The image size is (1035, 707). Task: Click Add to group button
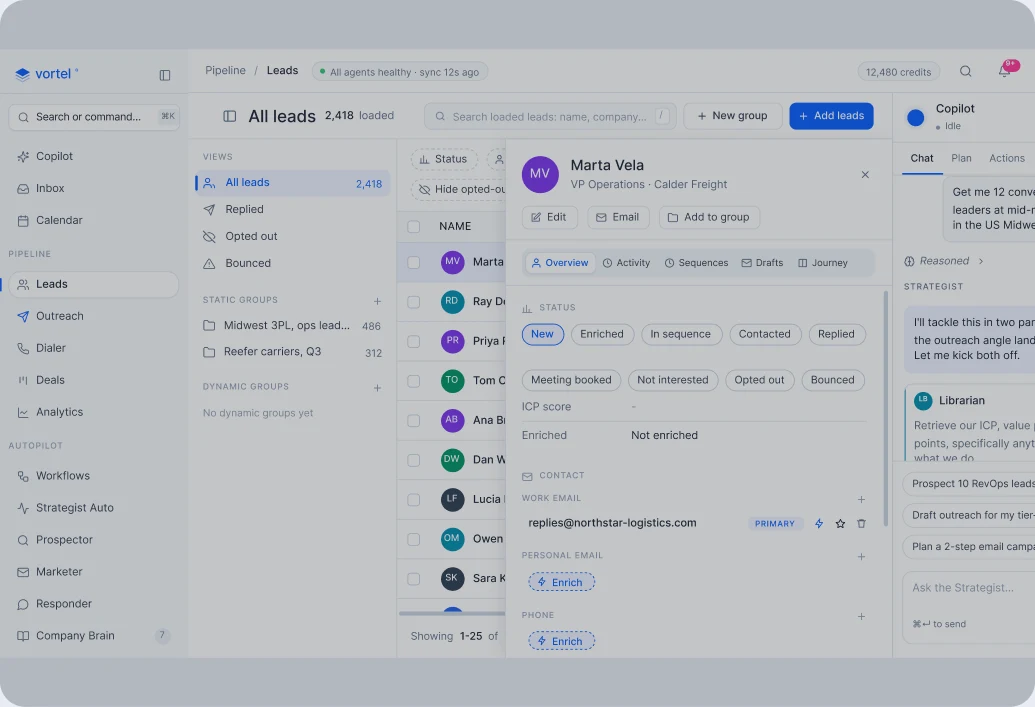[709, 217]
